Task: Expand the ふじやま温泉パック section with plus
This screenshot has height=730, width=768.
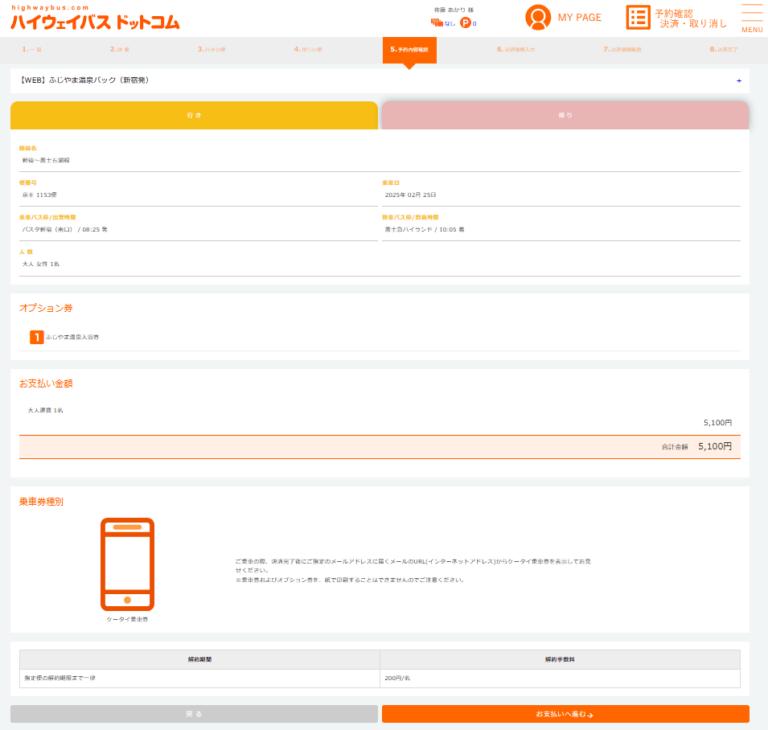Action: point(738,80)
